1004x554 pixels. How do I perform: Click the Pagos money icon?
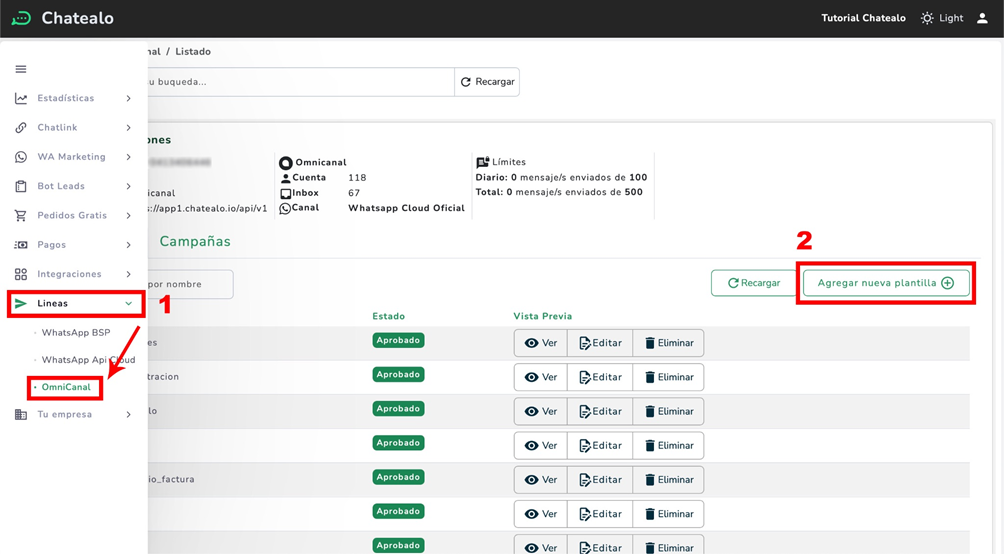click(x=21, y=245)
